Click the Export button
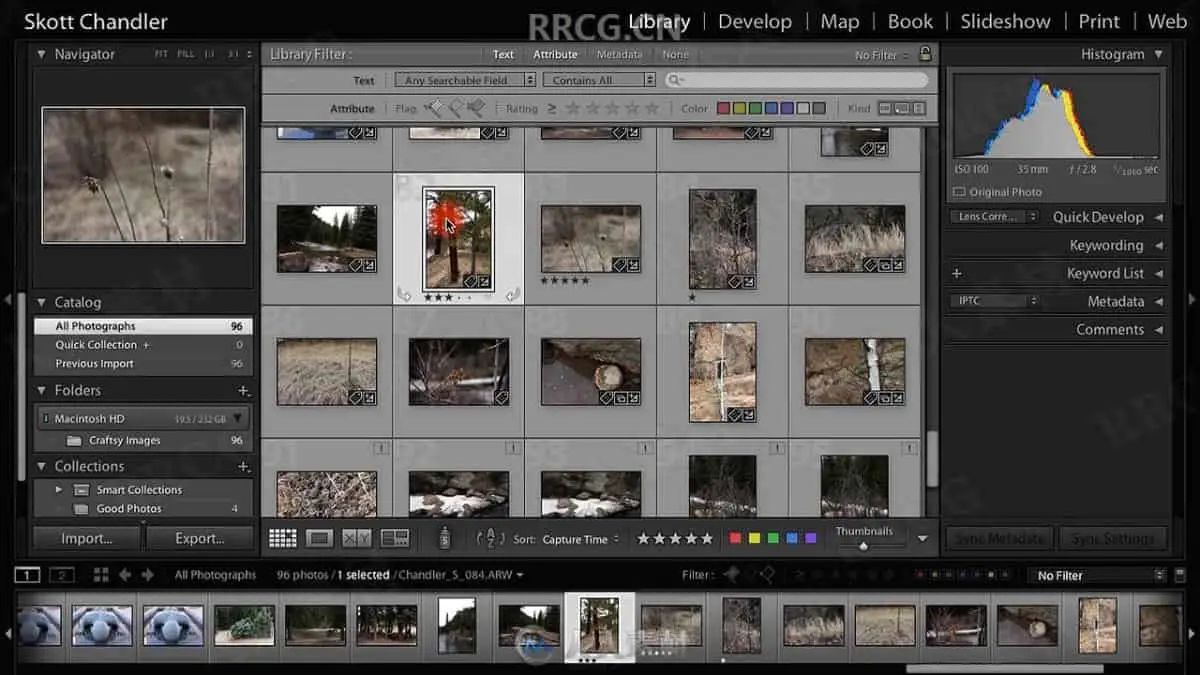The image size is (1200, 675). tap(199, 538)
